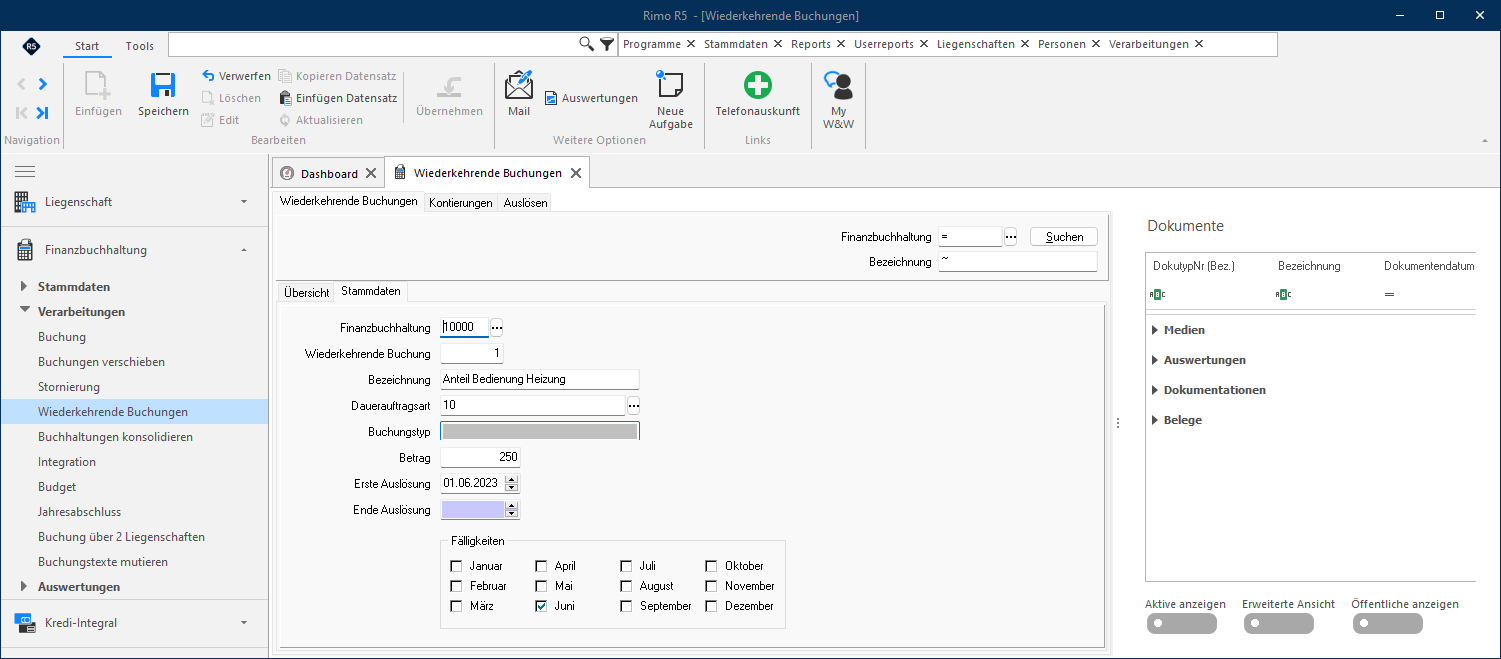Check the April checkbox
This screenshot has height=659, width=1501.
pyautogui.click(x=541, y=566)
